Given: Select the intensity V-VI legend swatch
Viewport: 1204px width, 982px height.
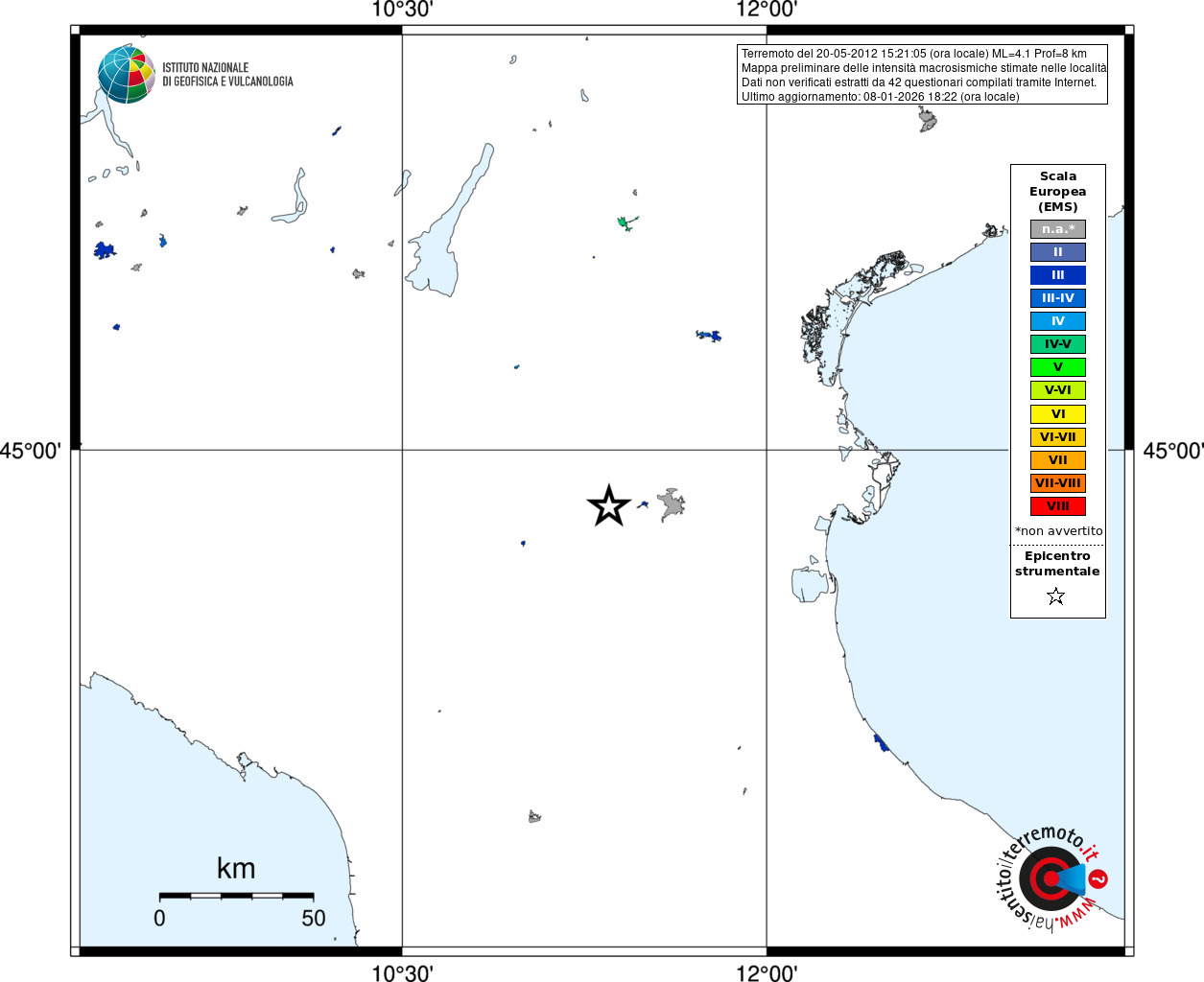Looking at the screenshot, I should coord(1058,390).
